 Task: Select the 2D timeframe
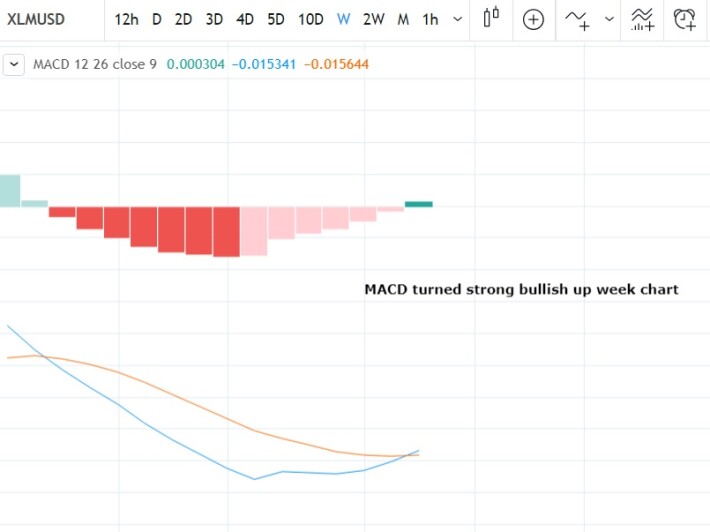pos(183,19)
